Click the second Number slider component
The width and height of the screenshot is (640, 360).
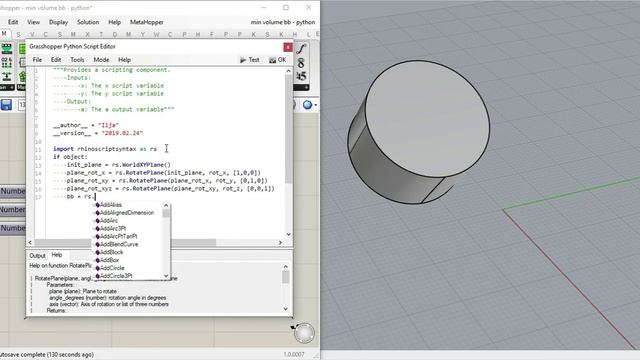13,209
